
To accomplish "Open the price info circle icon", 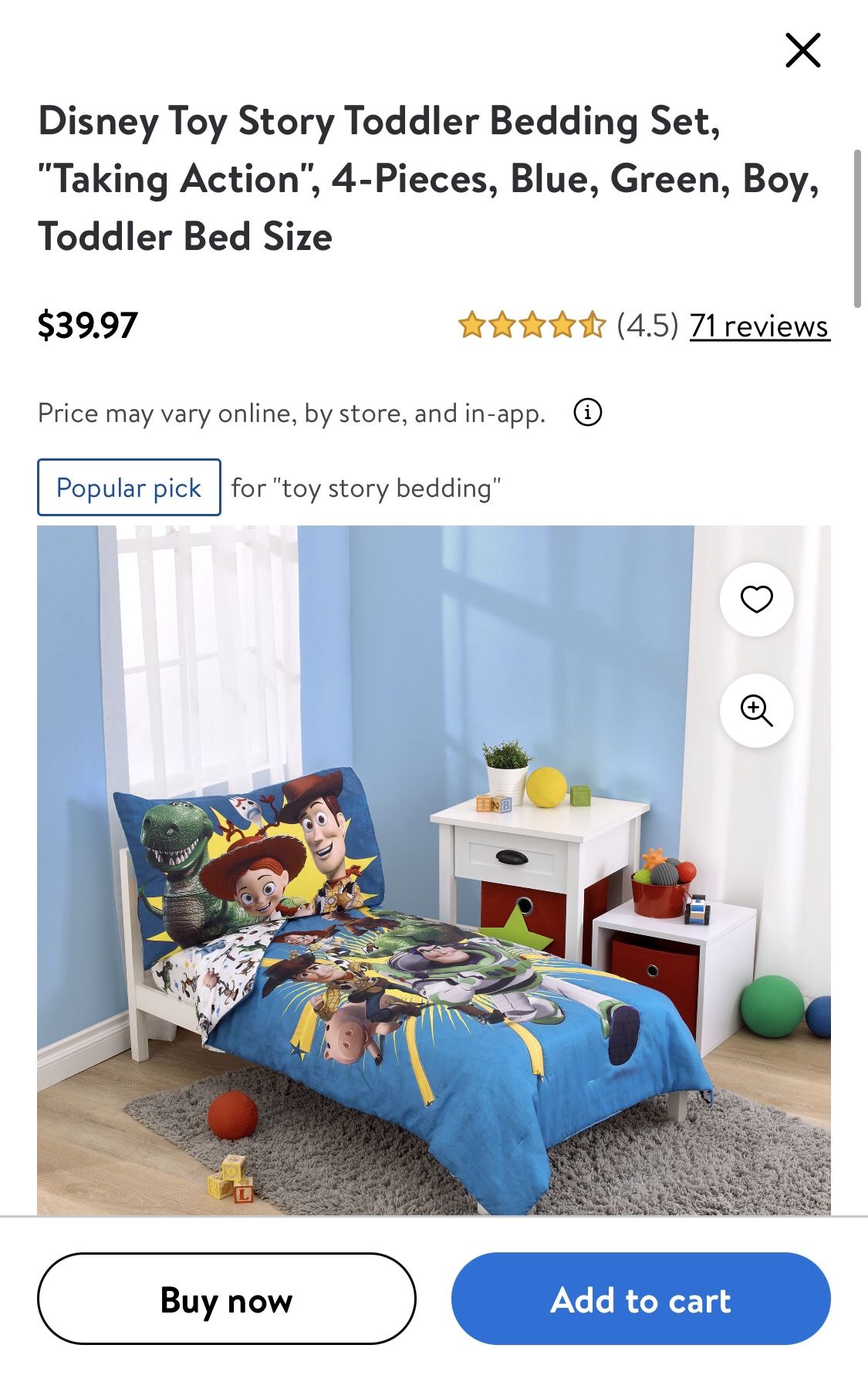I will click(588, 413).
